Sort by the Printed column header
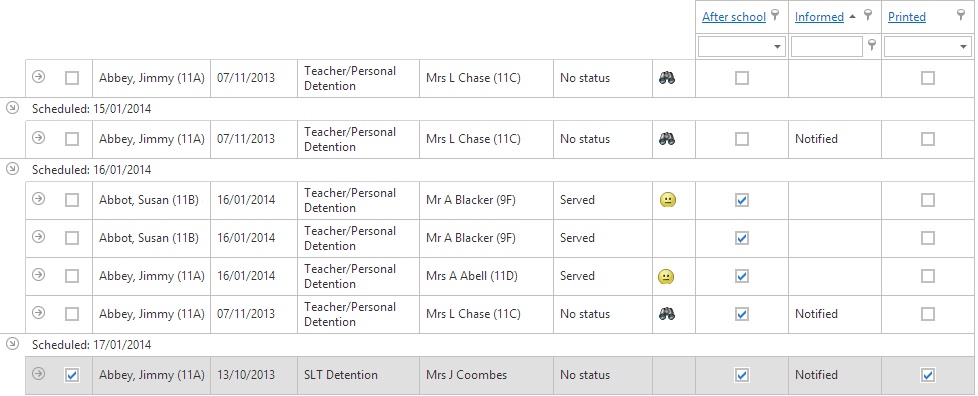Viewport: 978px width, 396px height. pos(906,17)
